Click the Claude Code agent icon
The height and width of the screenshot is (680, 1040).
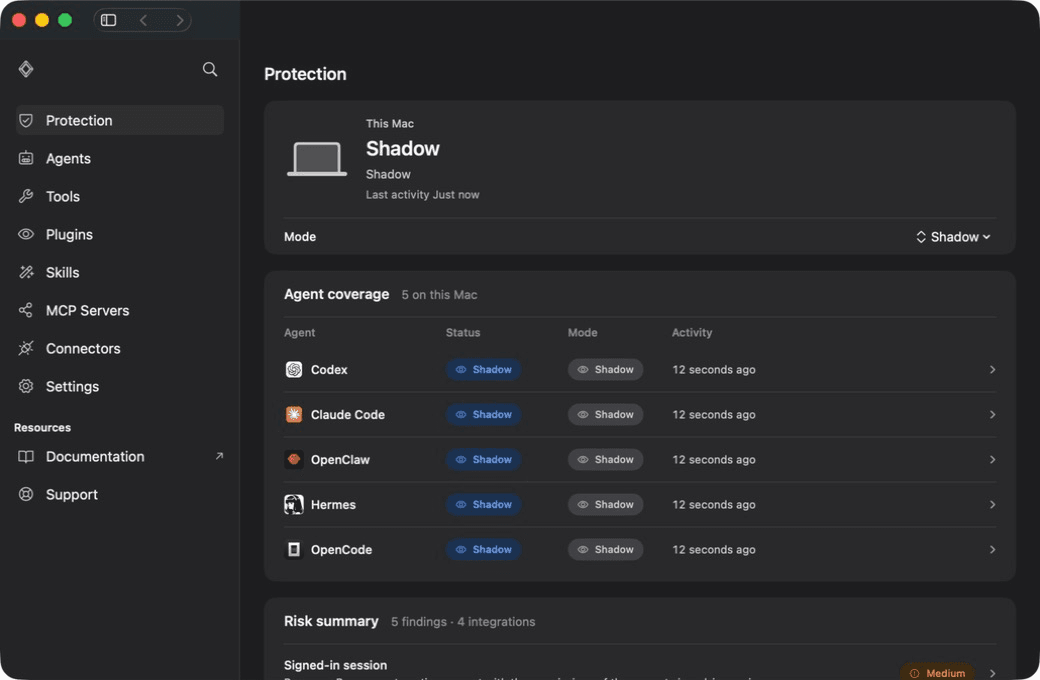click(294, 415)
